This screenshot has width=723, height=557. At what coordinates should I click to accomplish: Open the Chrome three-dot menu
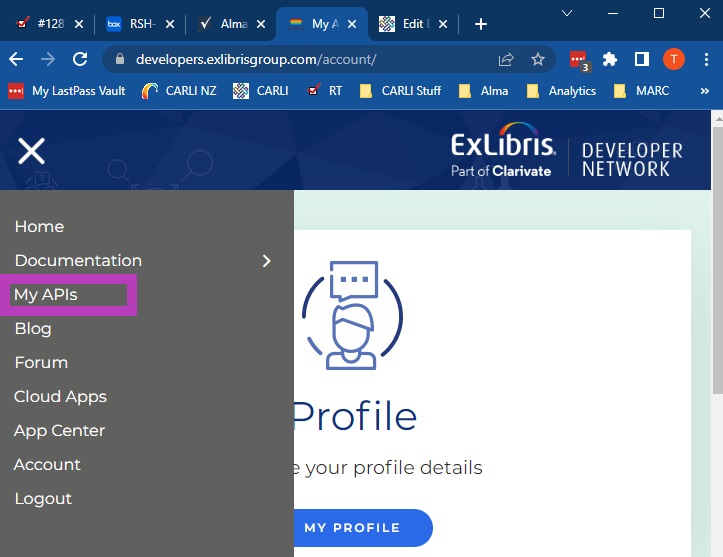706,59
